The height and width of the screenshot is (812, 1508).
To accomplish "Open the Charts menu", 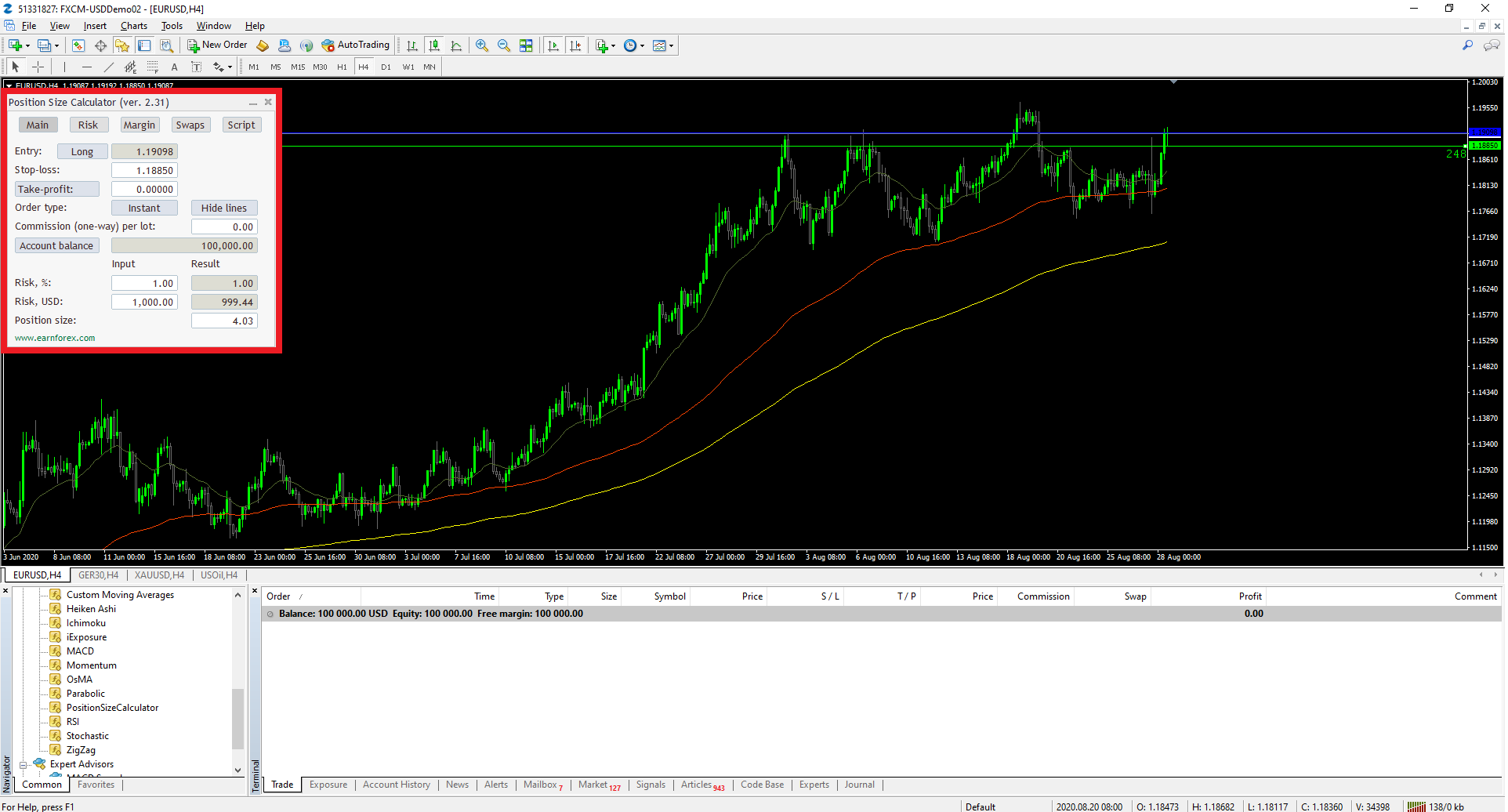I will click(x=133, y=26).
